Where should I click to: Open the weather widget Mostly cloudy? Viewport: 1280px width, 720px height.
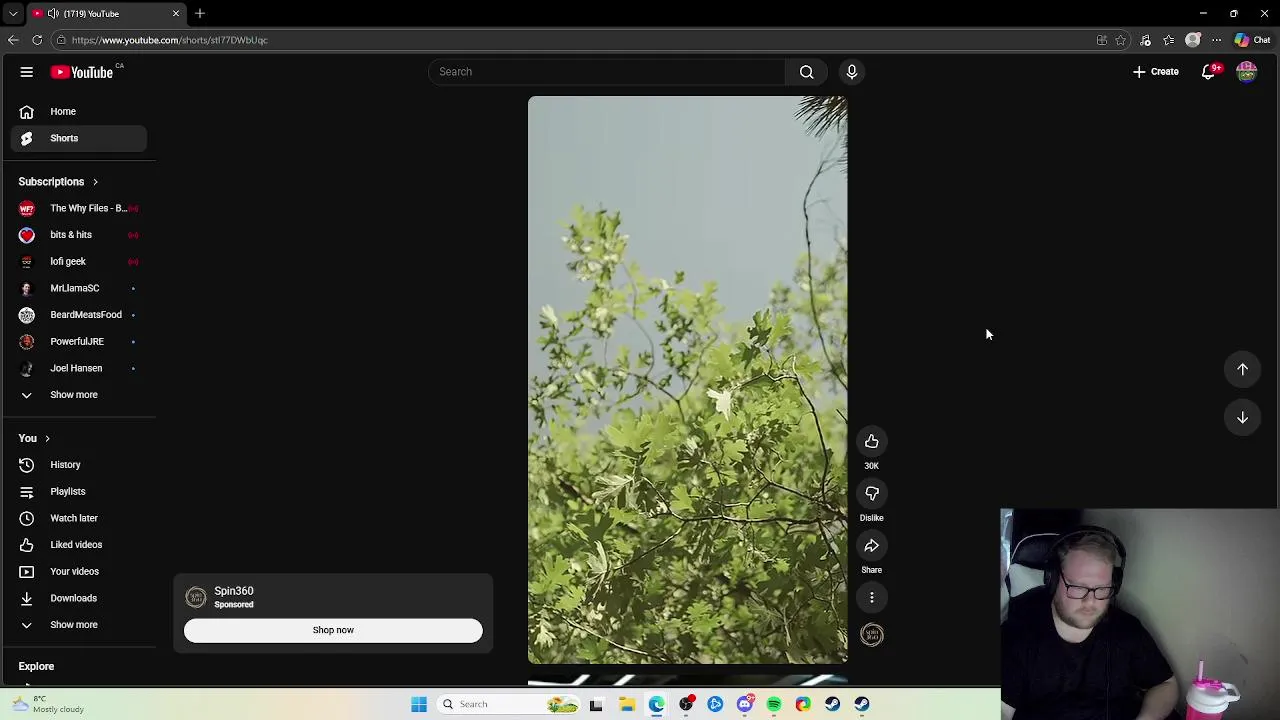tap(48, 704)
